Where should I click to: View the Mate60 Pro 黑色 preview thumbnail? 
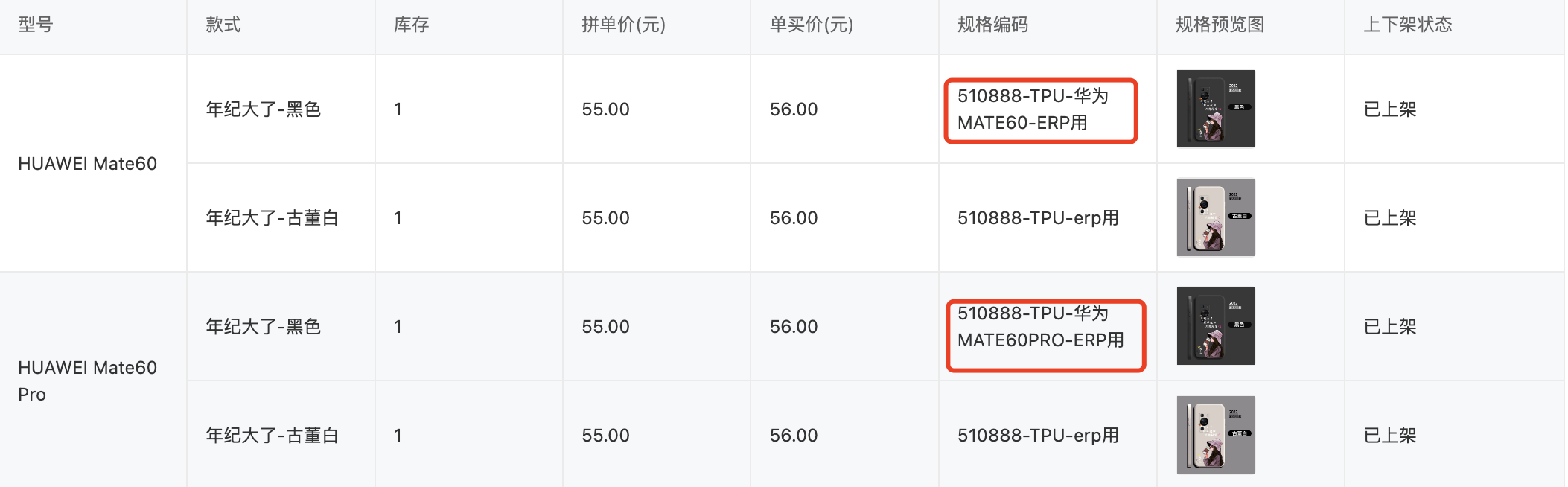[1215, 326]
